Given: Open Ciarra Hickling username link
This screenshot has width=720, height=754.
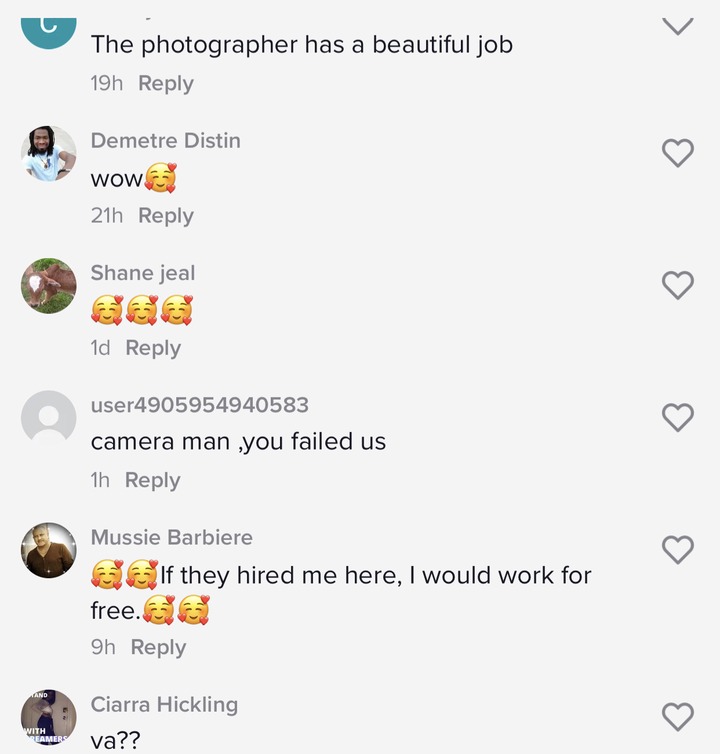Looking at the screenshot, I should click(x=164, y=705).
